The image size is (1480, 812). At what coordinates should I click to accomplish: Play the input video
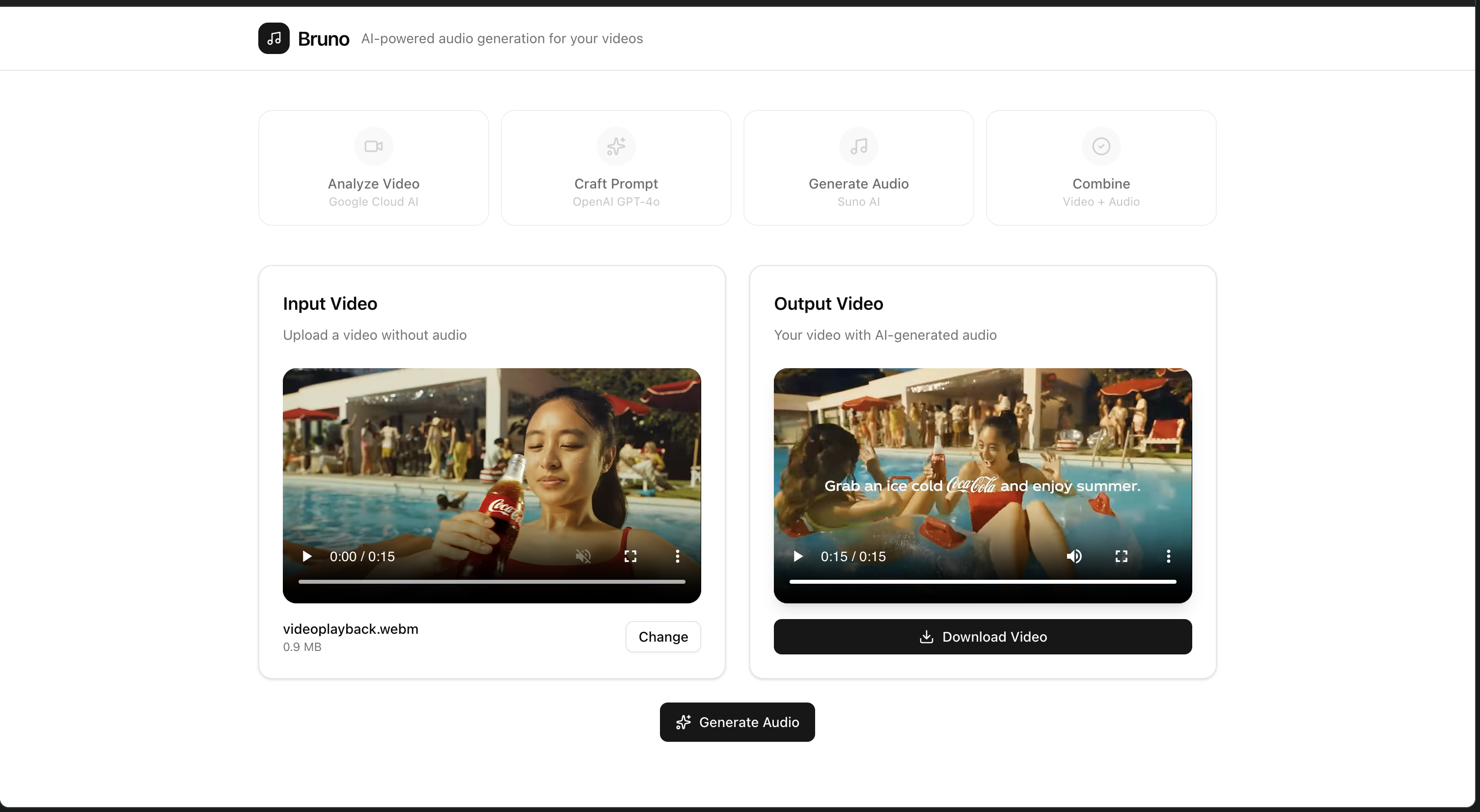pyautogui.click(x=307, y=556)
